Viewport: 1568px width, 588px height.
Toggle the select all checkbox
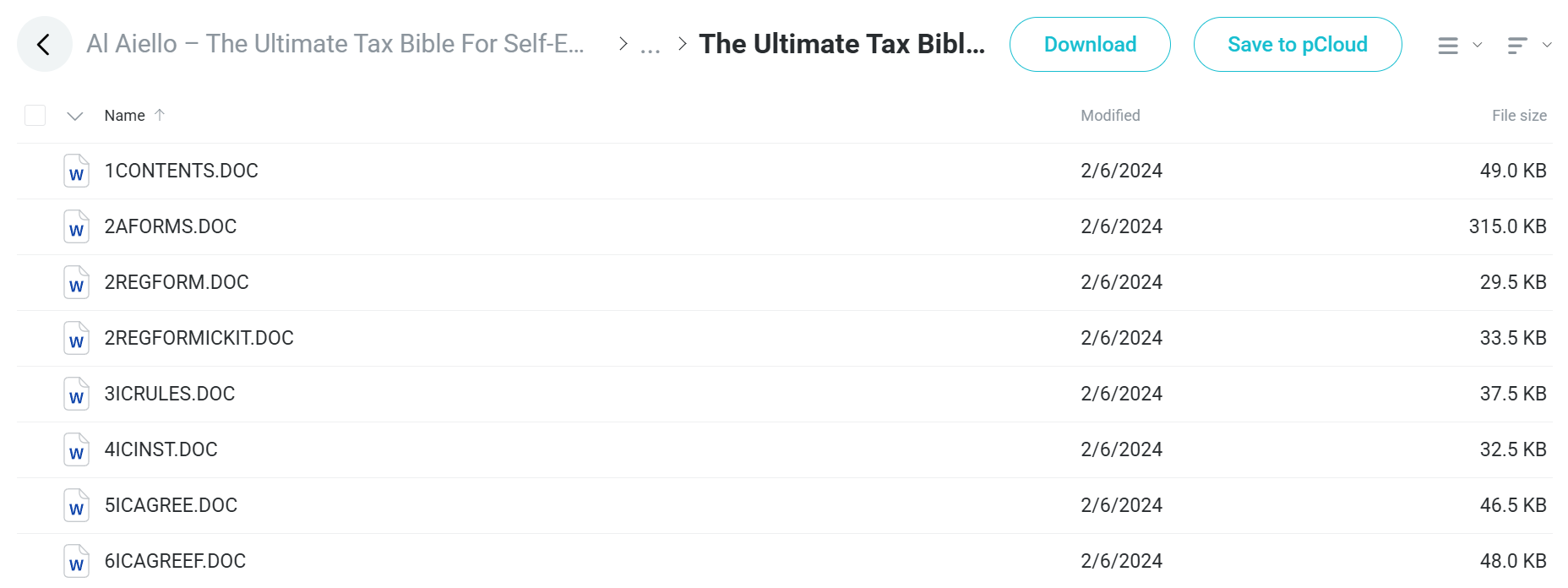coord(35,115)
